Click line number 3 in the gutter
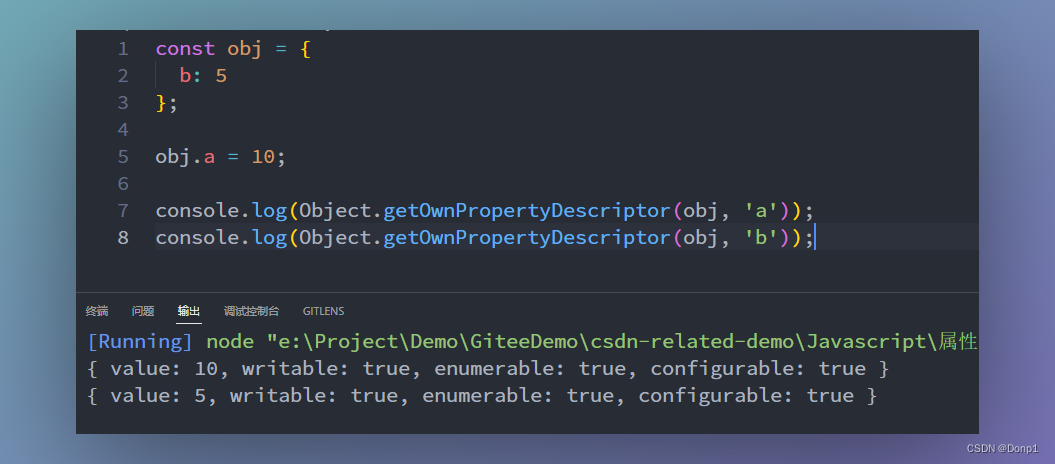 click(122, 103)
